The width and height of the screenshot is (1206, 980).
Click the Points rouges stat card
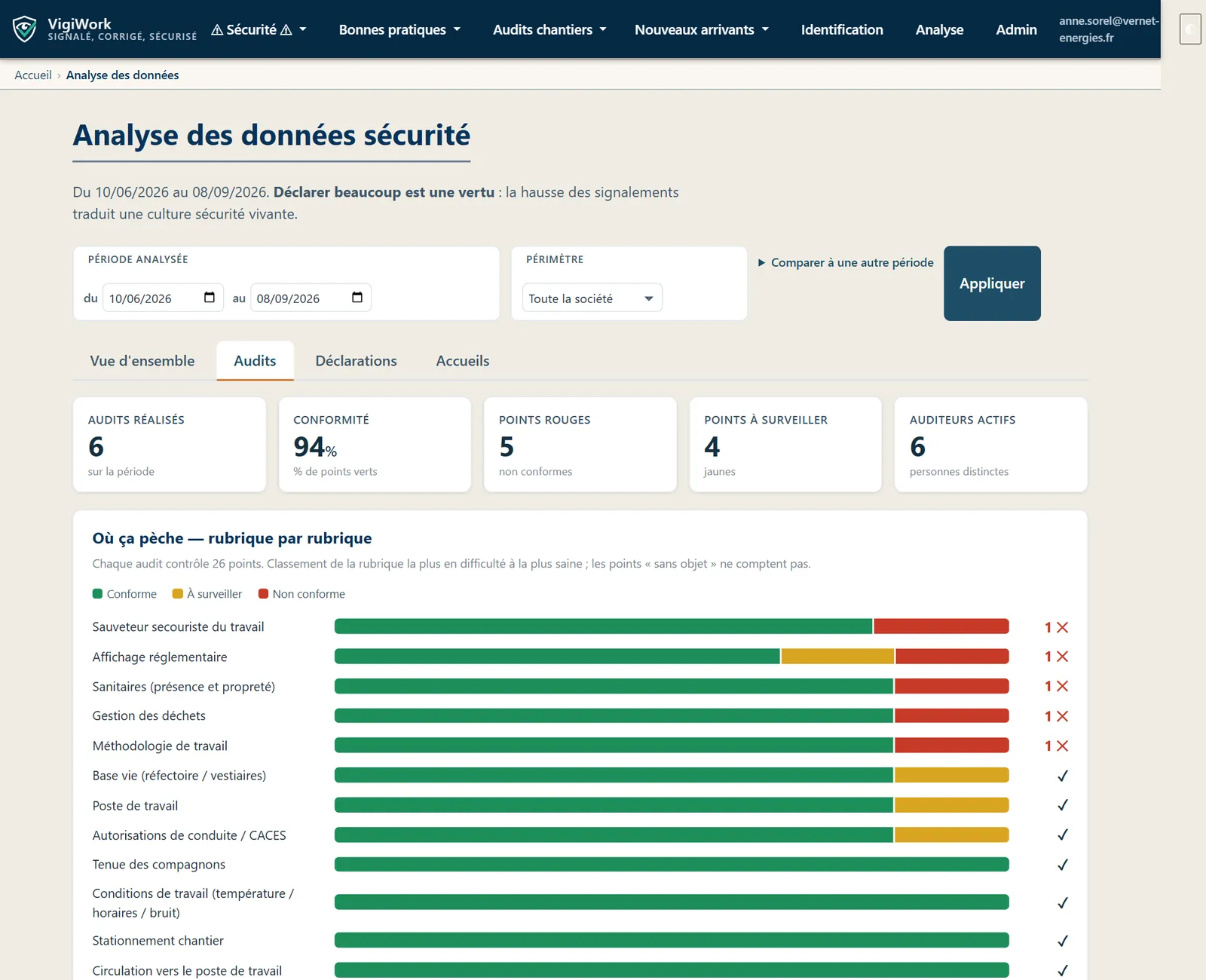pos(580,445)
